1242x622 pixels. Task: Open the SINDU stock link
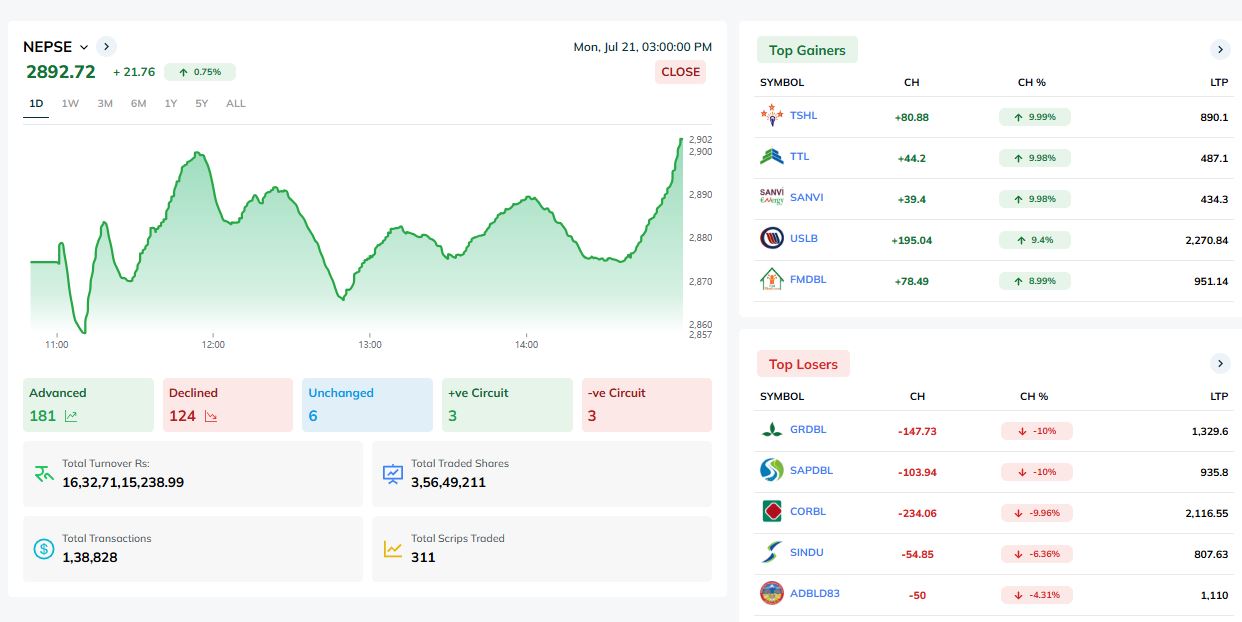tap(806, 553)
